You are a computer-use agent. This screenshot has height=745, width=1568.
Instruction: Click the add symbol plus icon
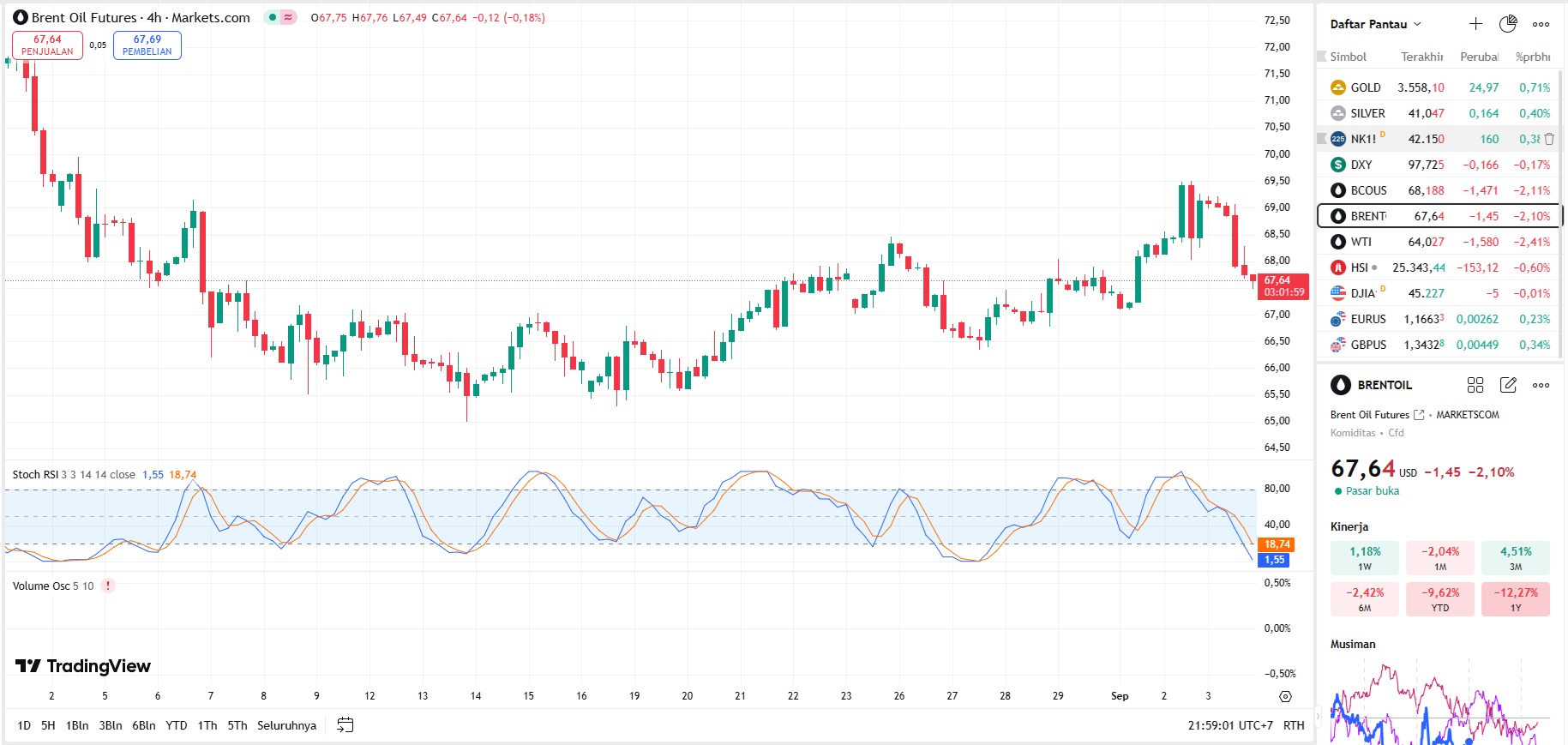point(1475,24)
